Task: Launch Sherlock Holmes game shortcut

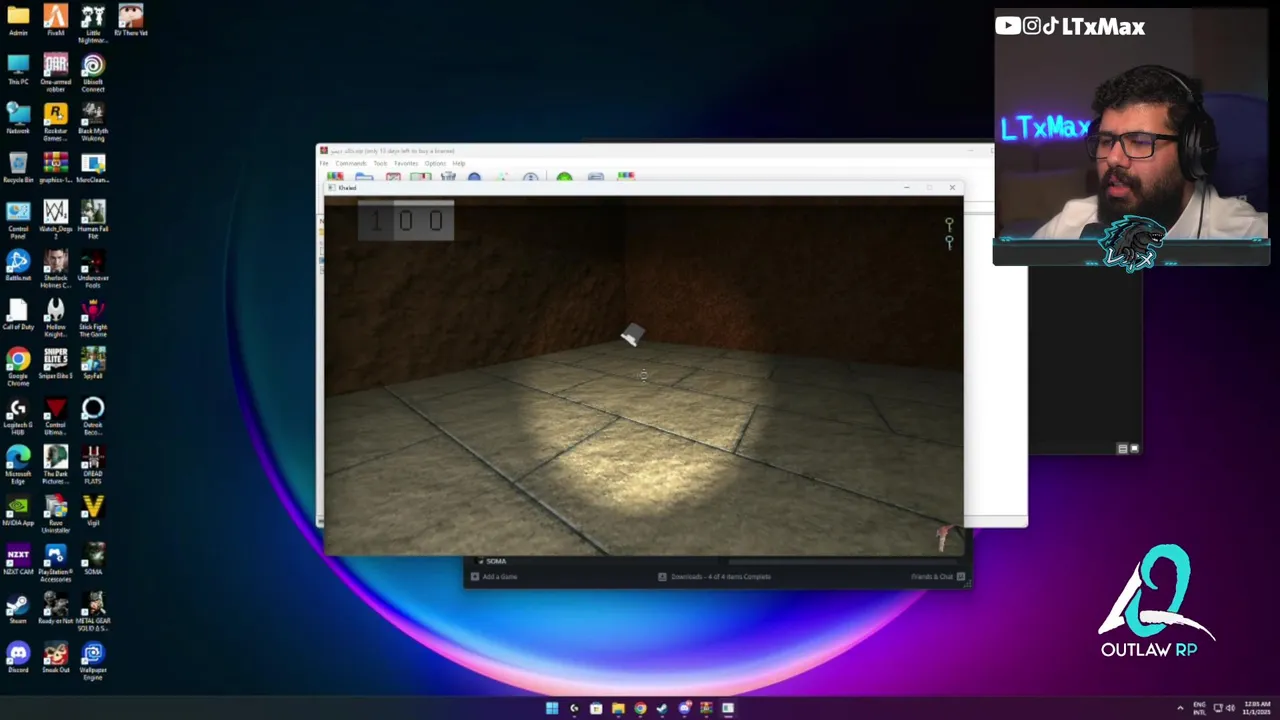Action: coord(56,269)
